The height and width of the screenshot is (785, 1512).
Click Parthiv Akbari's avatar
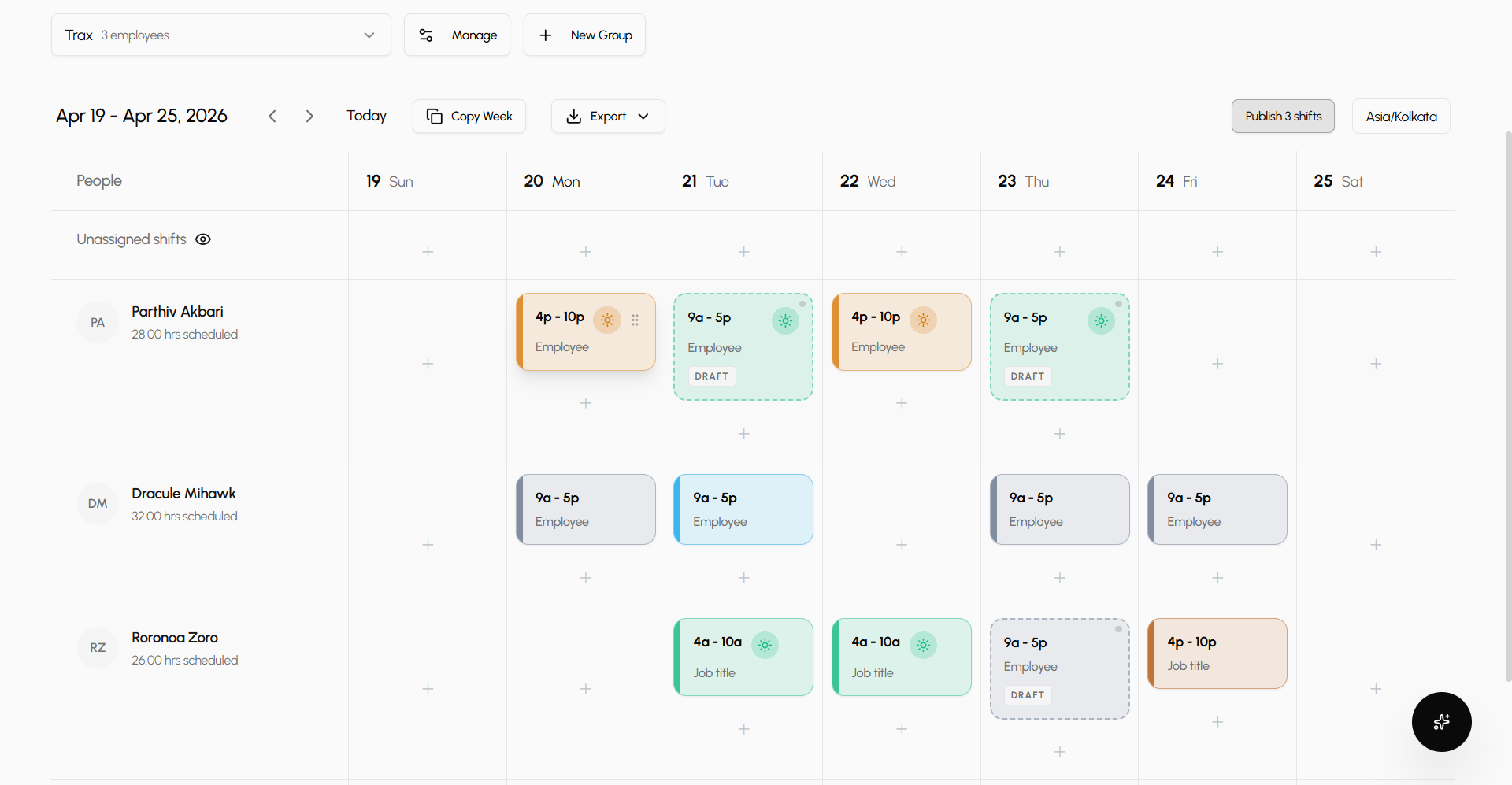point(97,322)
